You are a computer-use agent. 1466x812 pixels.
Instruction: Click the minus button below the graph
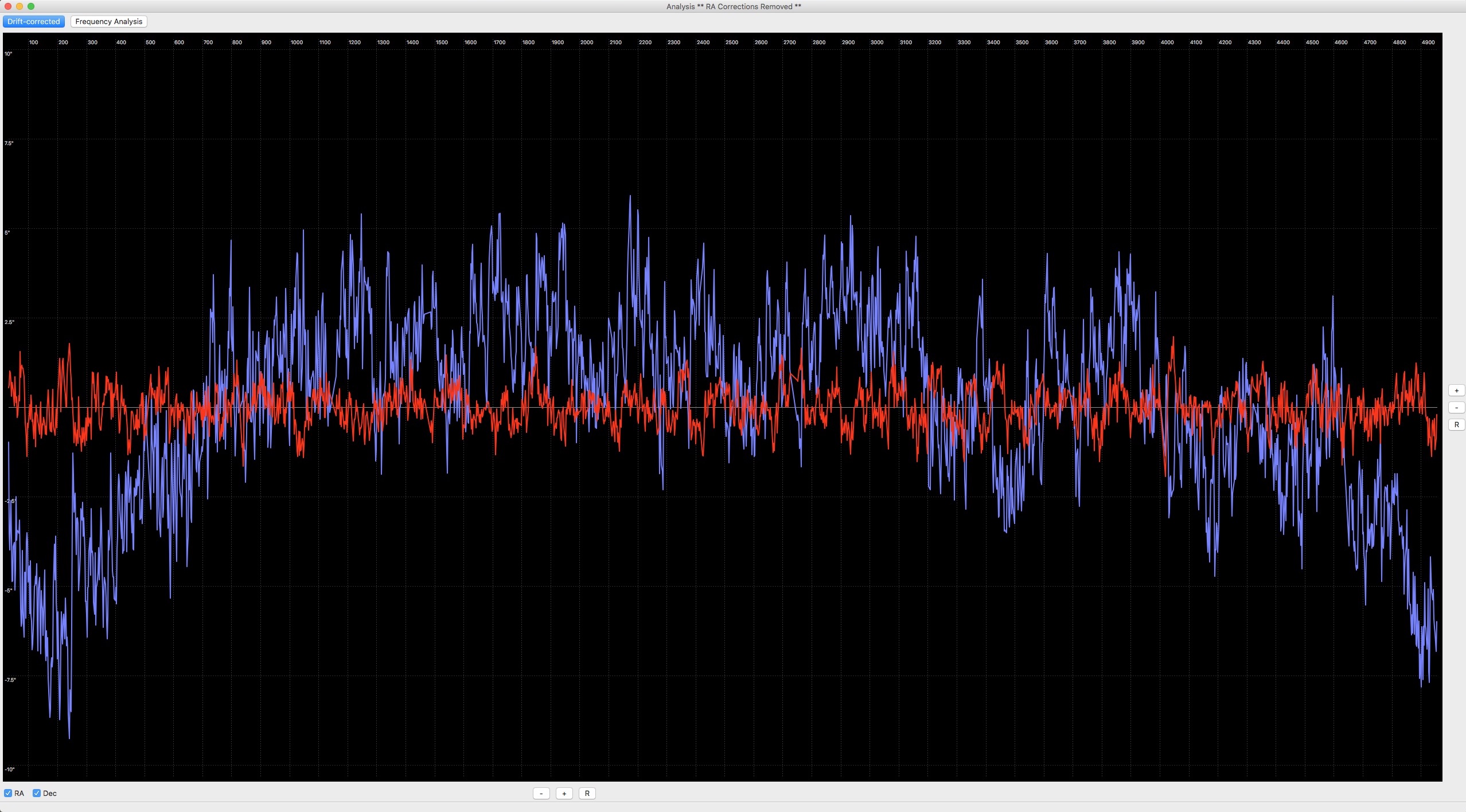click(x=541, y=794)
